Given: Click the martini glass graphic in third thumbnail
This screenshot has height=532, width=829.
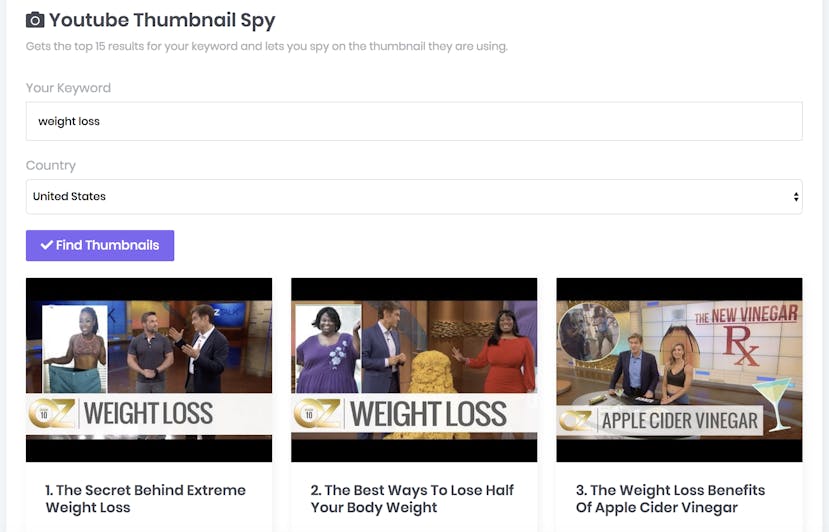Looking at the screenshot, I should [x=773, y=405].
